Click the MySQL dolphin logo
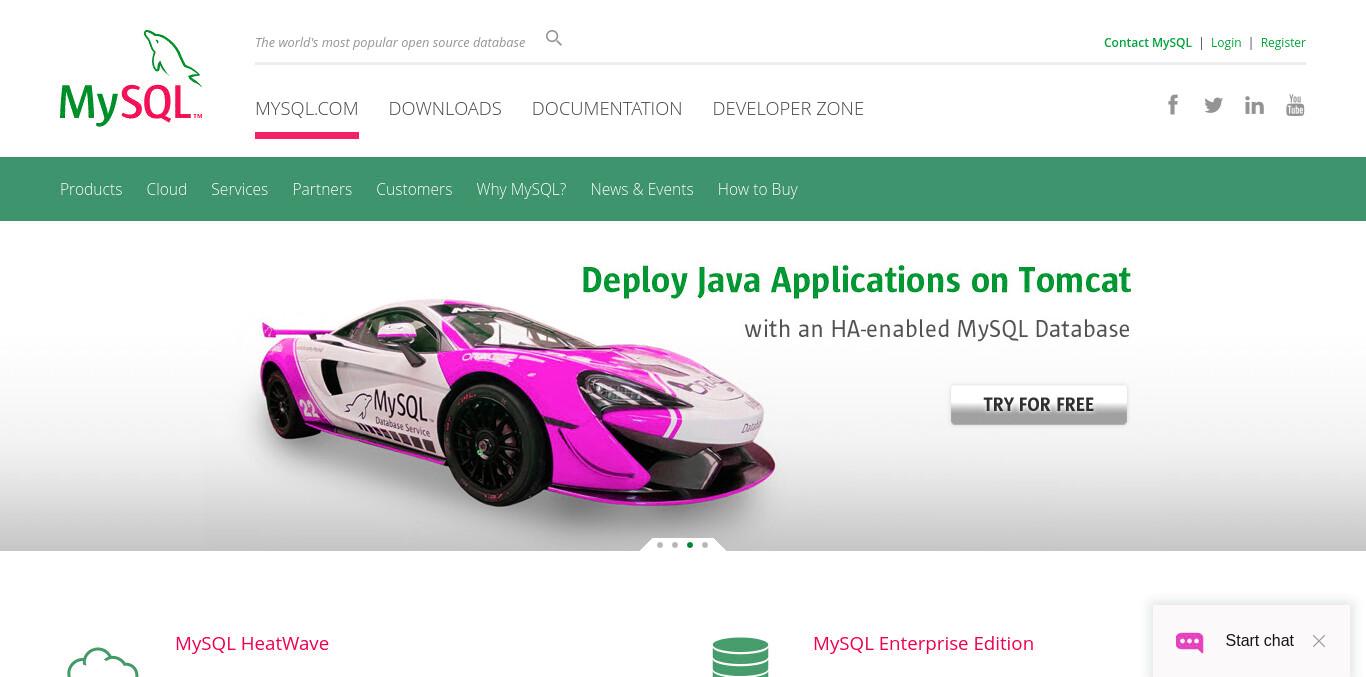The height and width of the screenshot is (677, 1366). (x=131, y=78)
